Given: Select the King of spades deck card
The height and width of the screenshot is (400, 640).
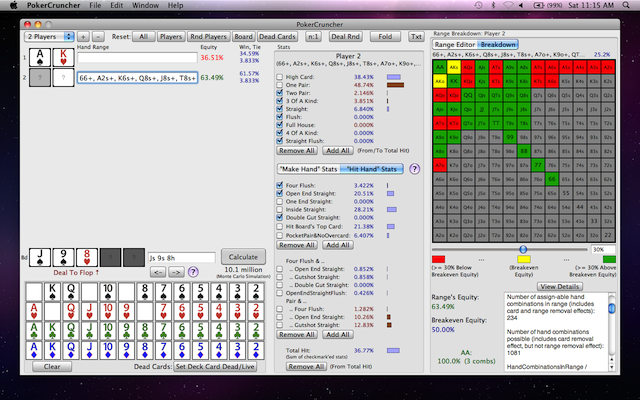Looking at the screenshot, I should [x=52, y=292].
